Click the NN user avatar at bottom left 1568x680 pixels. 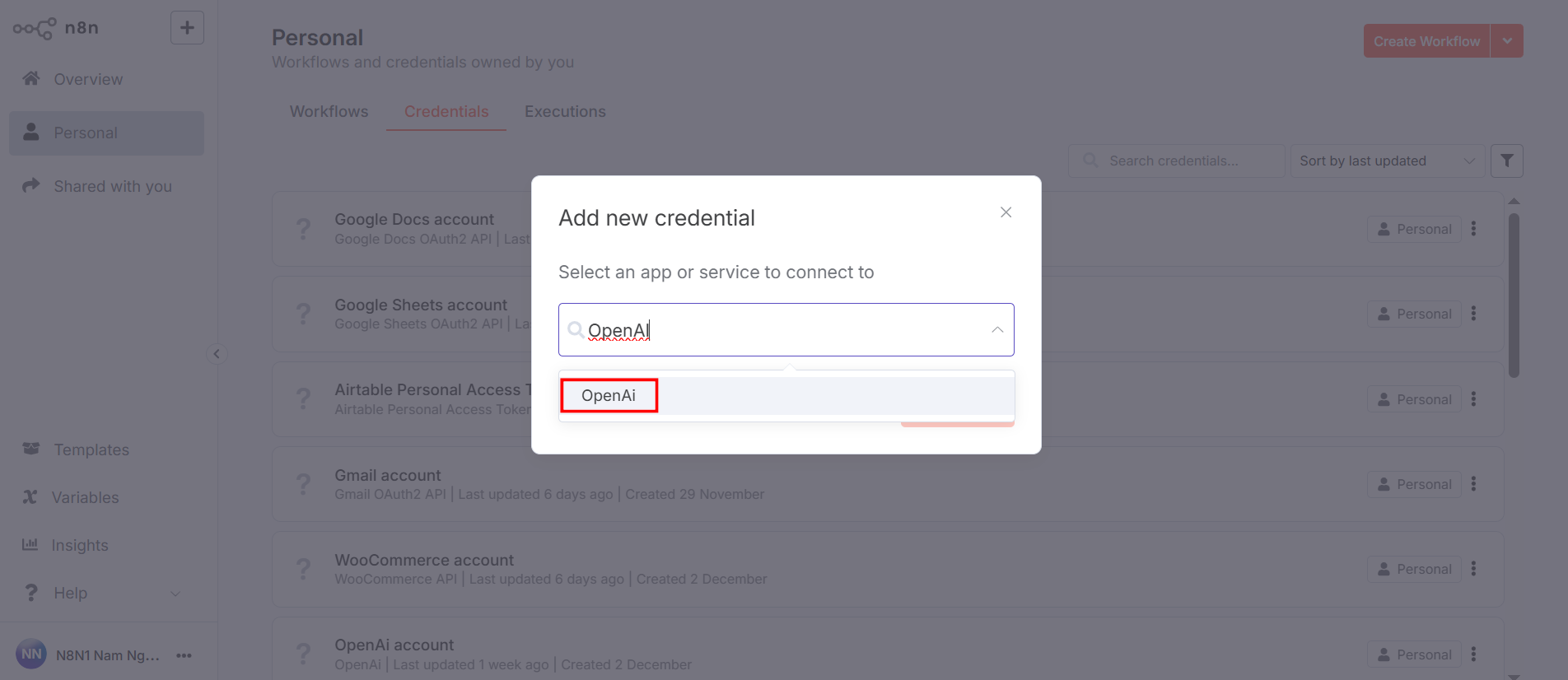coord(30,654)
